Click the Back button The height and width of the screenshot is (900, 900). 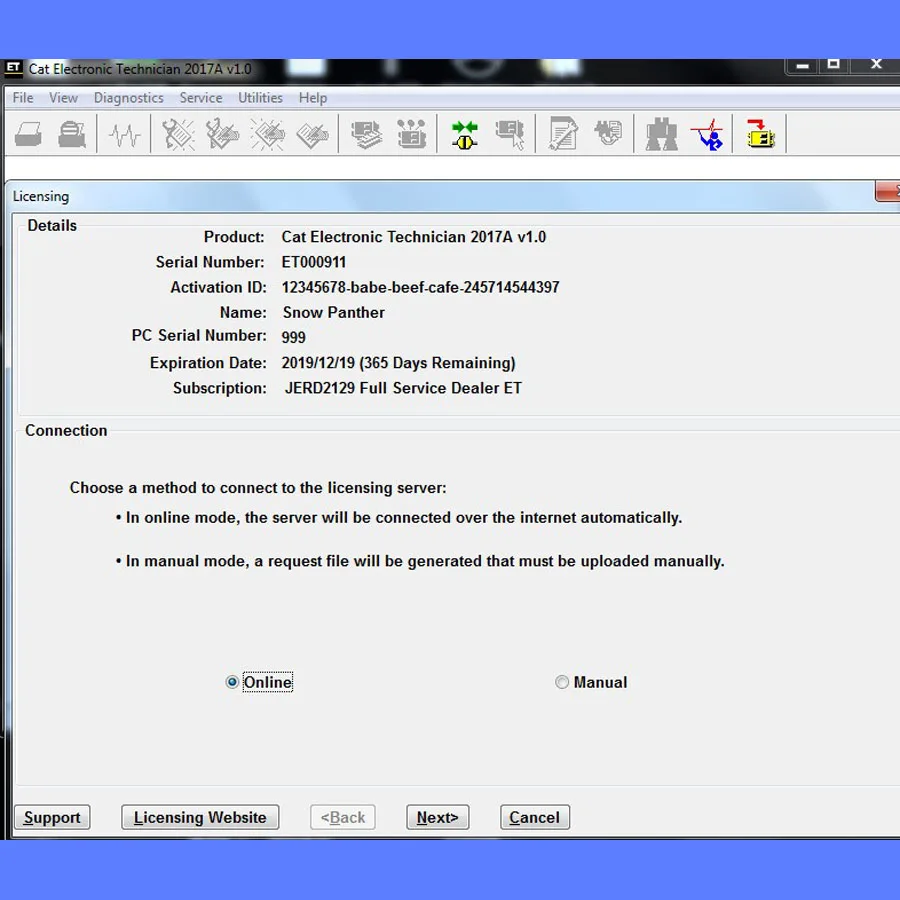(x=343, y=817)
